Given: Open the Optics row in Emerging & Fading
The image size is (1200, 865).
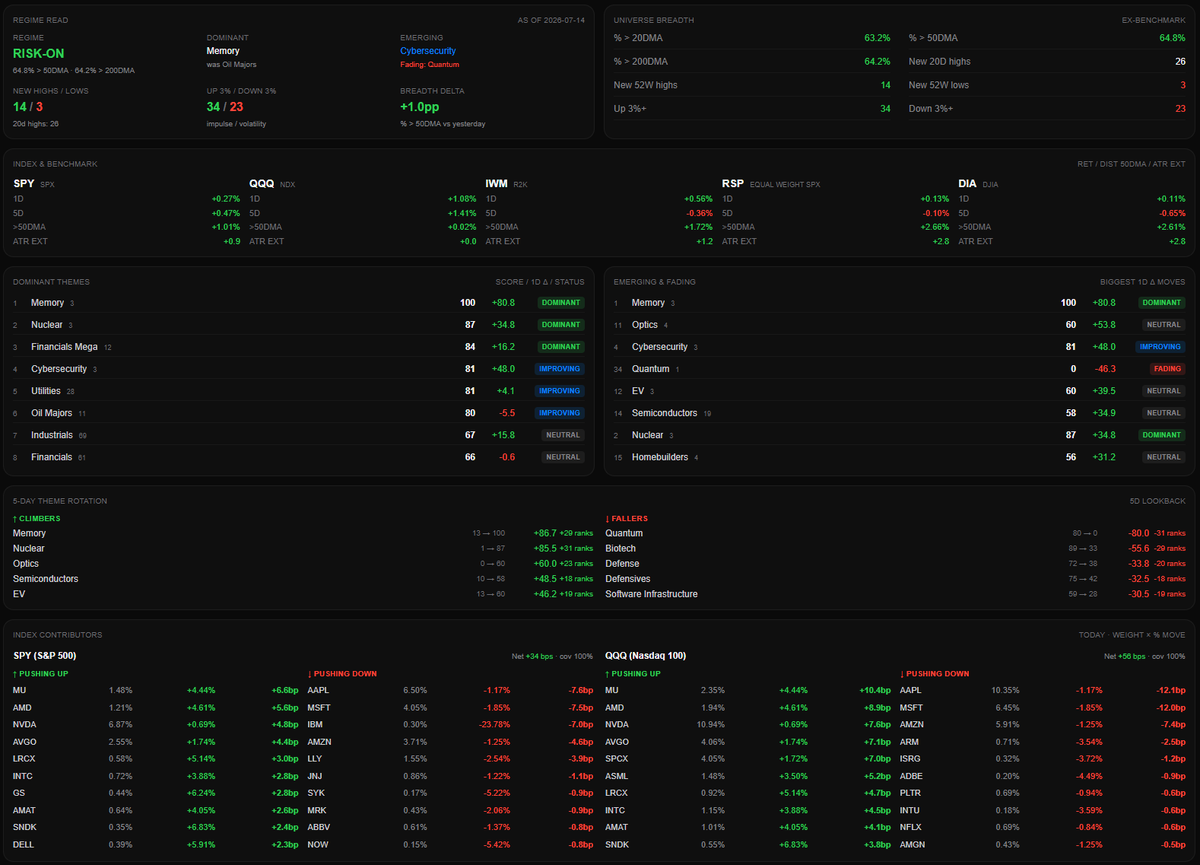Looking at the screenshot, I should pyautogui.click(x=899, y=325).
